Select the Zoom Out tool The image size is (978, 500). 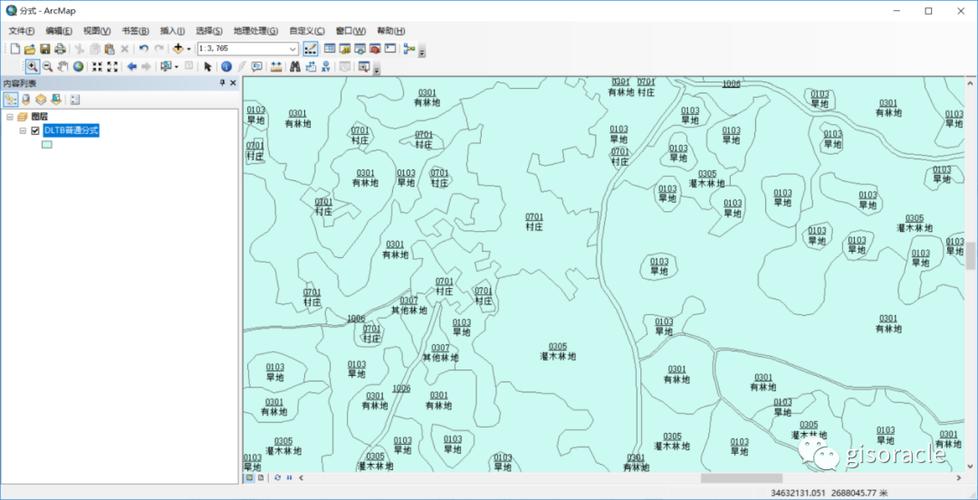coord(47,67)
